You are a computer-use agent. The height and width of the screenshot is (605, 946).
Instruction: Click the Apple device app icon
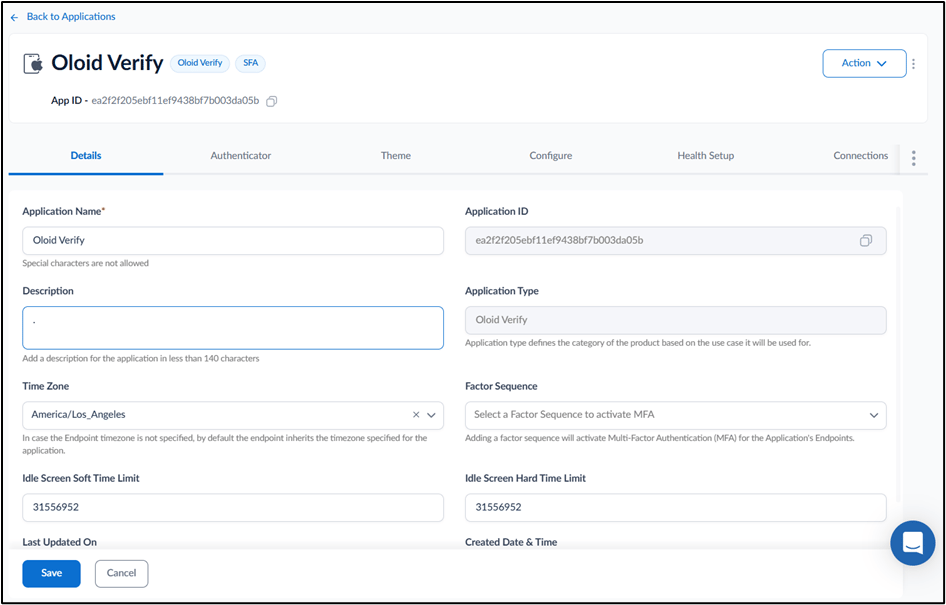(x=33, y=63)
